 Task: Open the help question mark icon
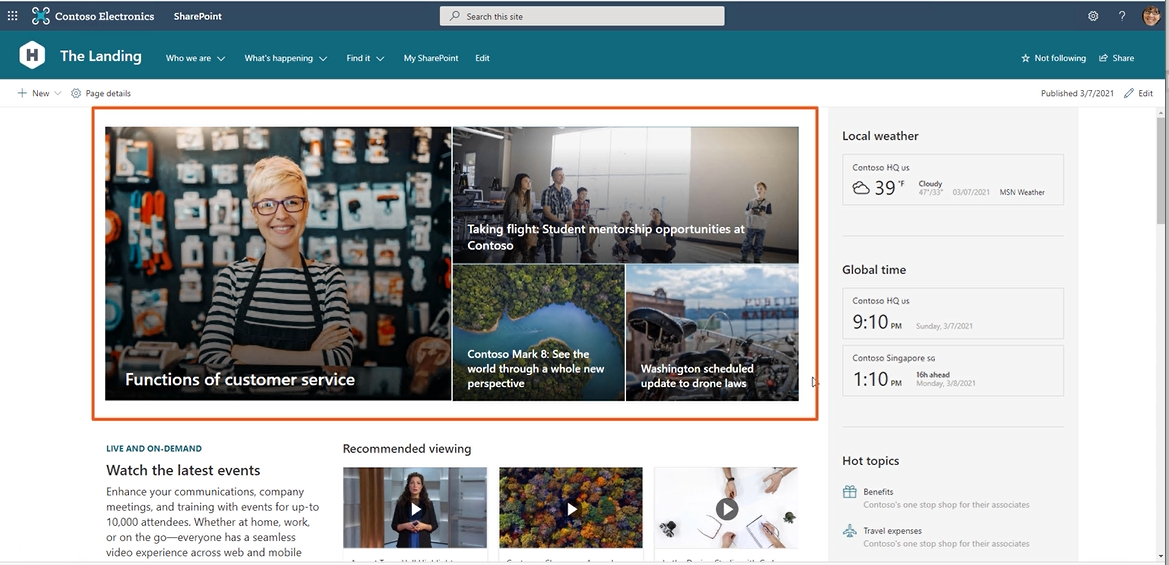point(1122,16)
